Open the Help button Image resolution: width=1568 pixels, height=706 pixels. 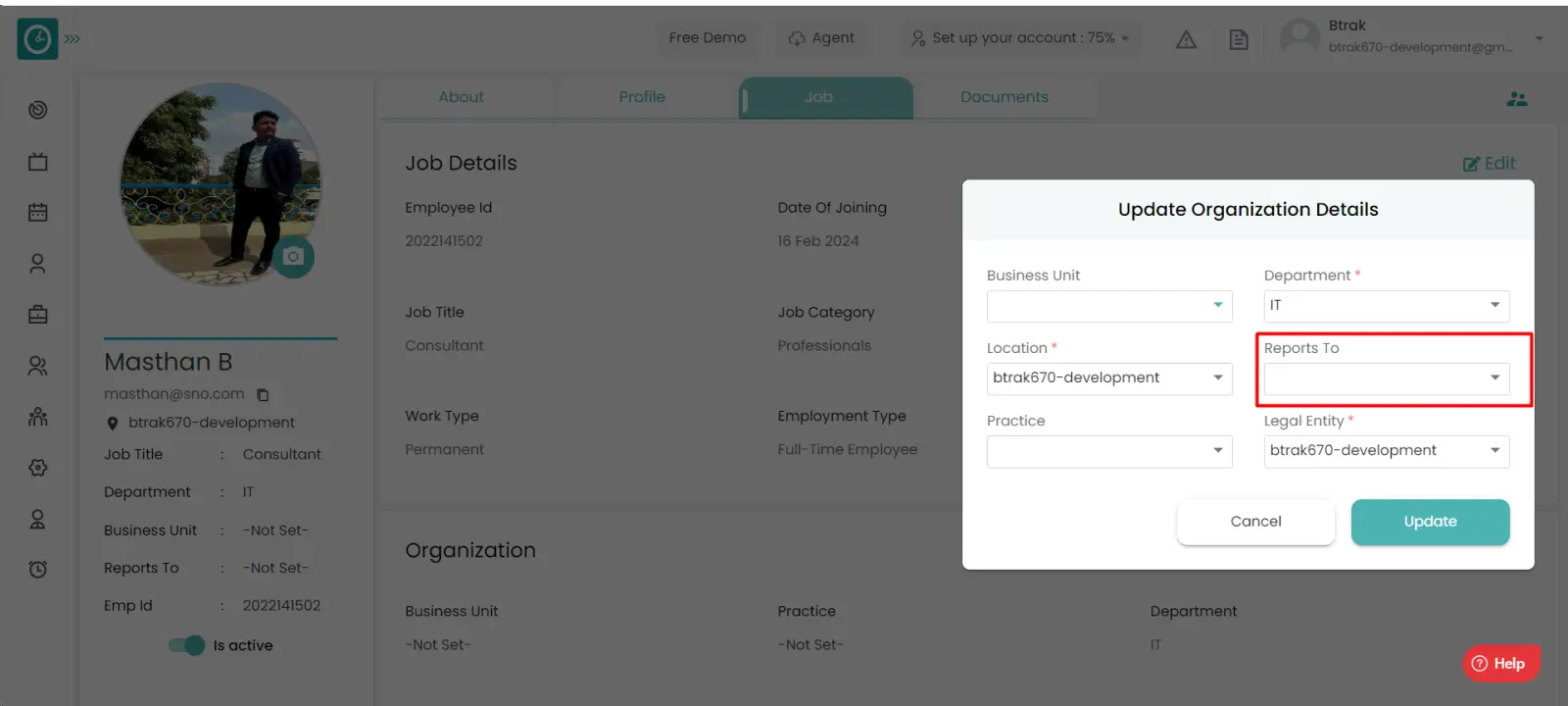tap(1500, 664)
